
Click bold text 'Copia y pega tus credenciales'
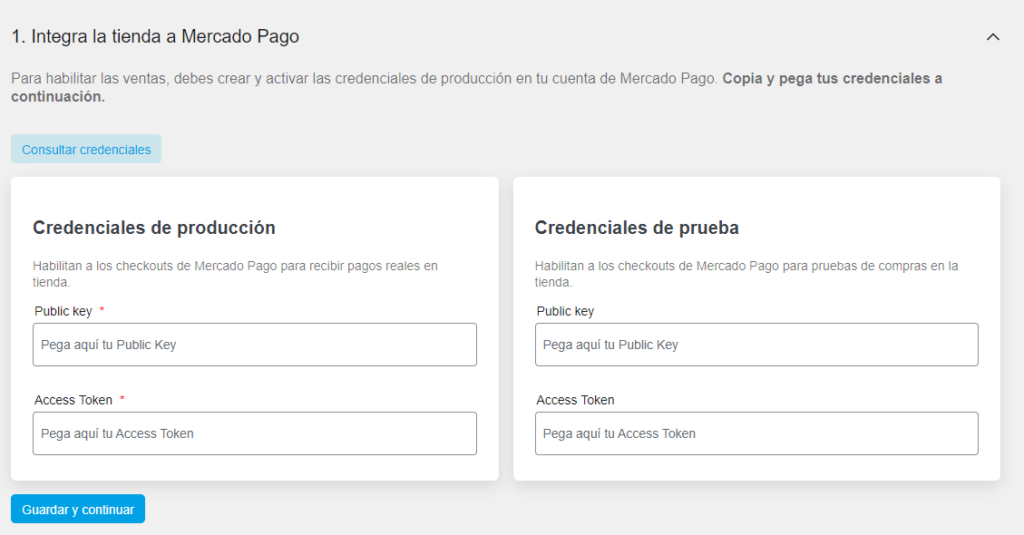click(826, 78)
